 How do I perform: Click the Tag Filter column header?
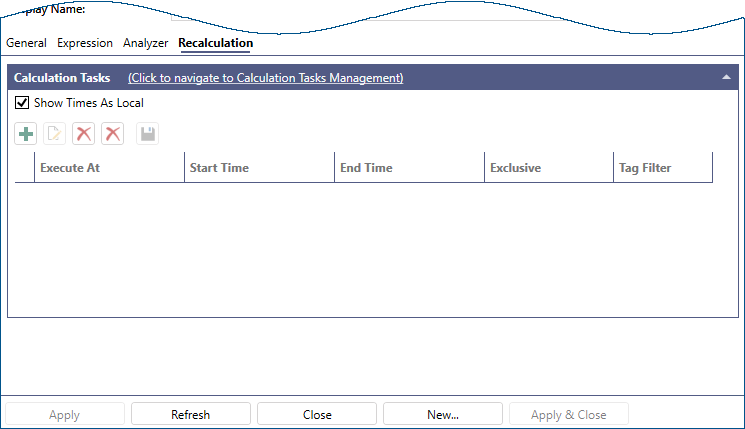pyautogui.click(x=662, y=168)
